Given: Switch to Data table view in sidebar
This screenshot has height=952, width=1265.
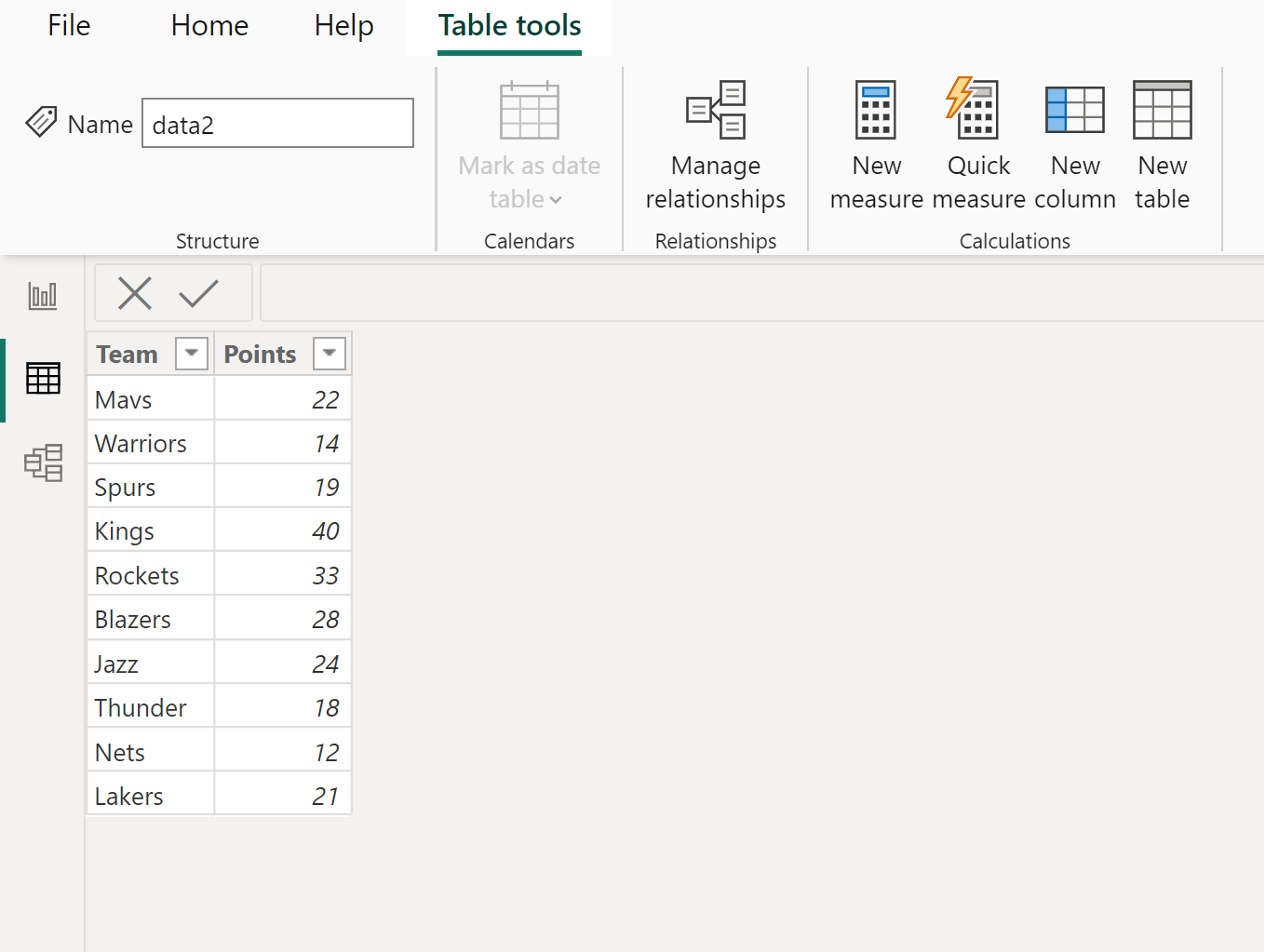Looking at the screenshot, I should pyautogui.click(x=43, y=378).
